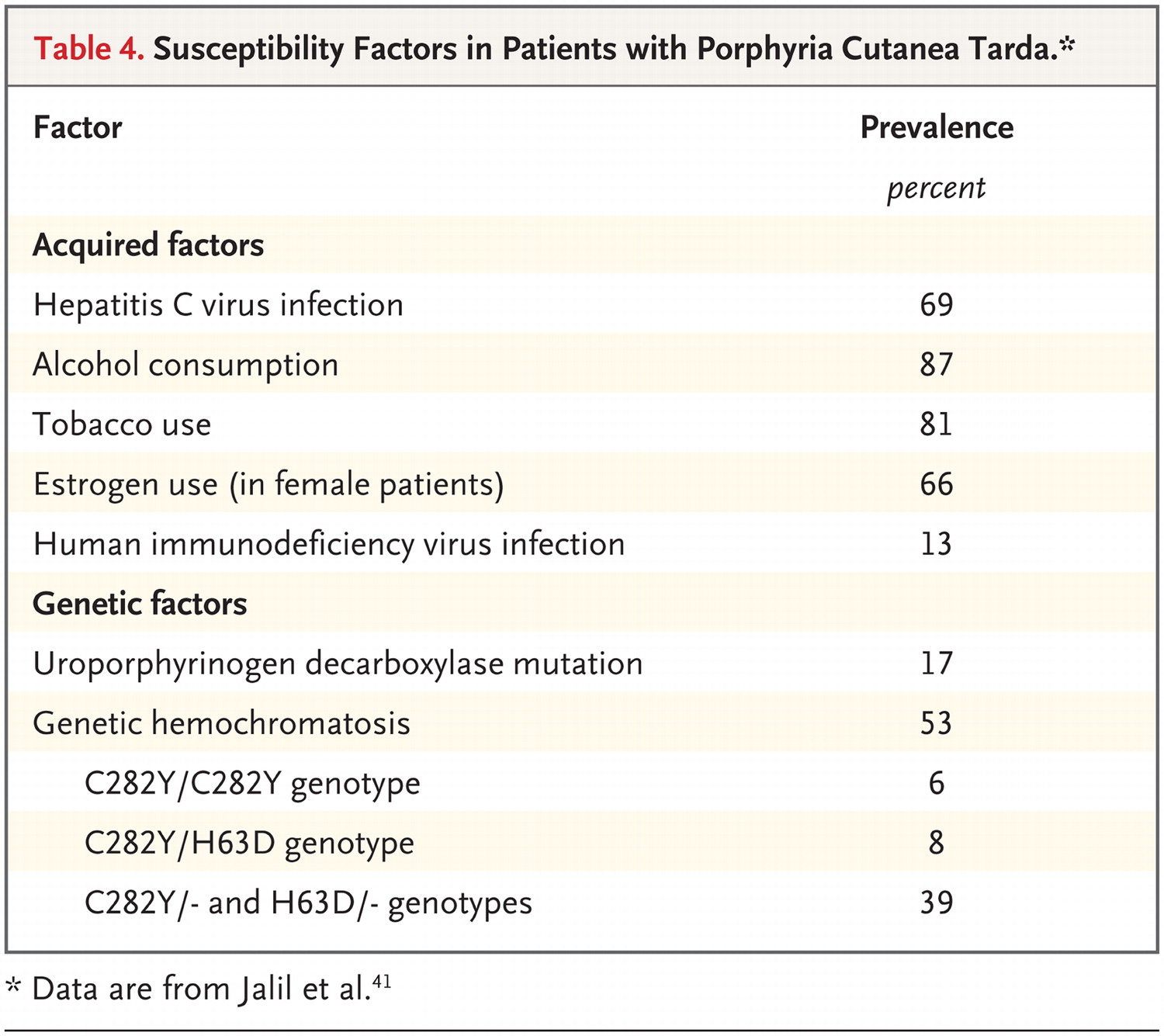The width and height of the screenshot is (1164, 1036).
Task: Select the value 53 for genetic hemochromatosis
Action: point(936,723)
